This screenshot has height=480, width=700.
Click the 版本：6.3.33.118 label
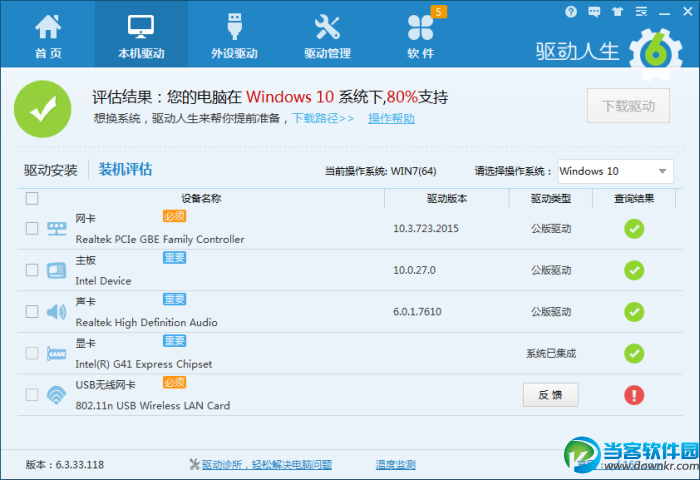pyautogui.click(x=65, y=465)
